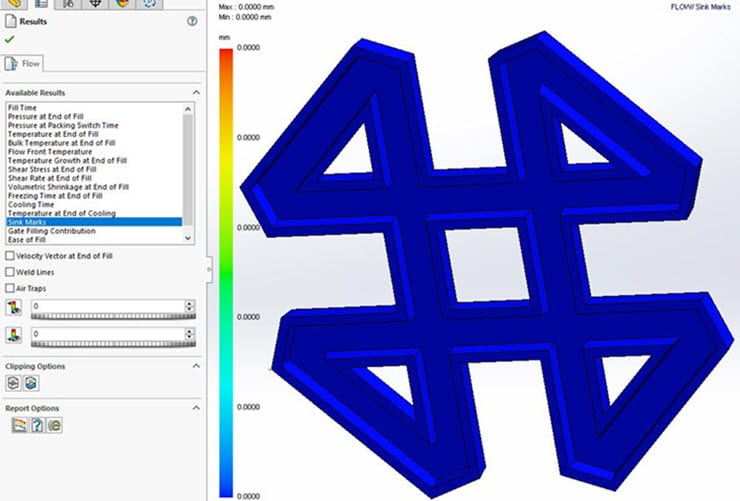Click the green checkmark to accept results

click(x=10, y=39)
